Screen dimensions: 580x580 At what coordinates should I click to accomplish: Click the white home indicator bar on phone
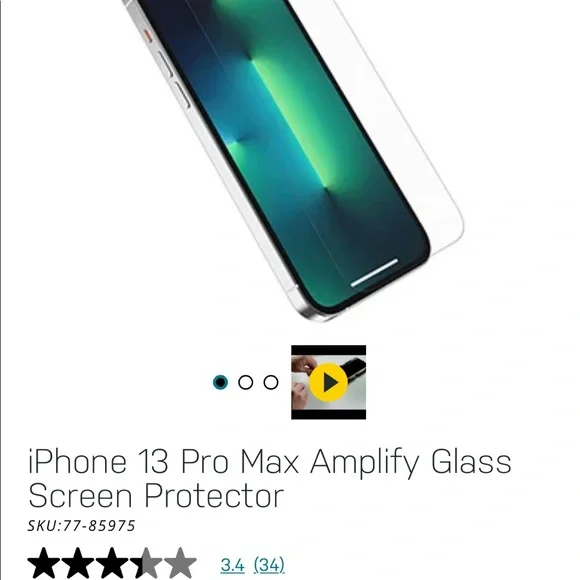(x=374, y=273)
